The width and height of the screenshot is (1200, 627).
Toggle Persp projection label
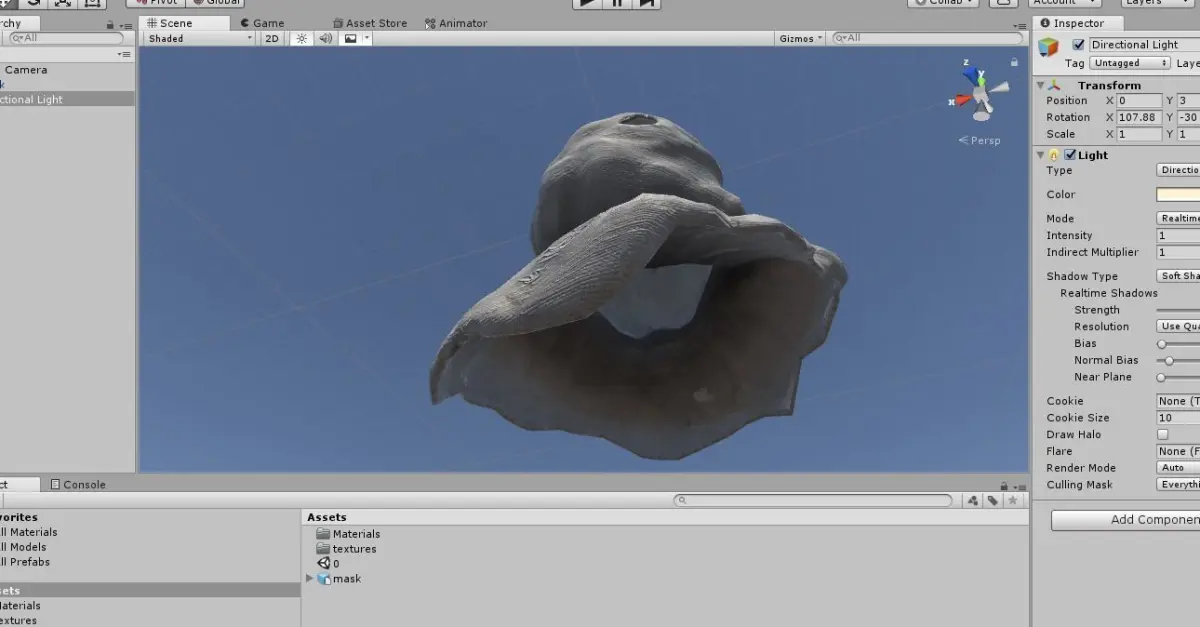pos(979,140)
